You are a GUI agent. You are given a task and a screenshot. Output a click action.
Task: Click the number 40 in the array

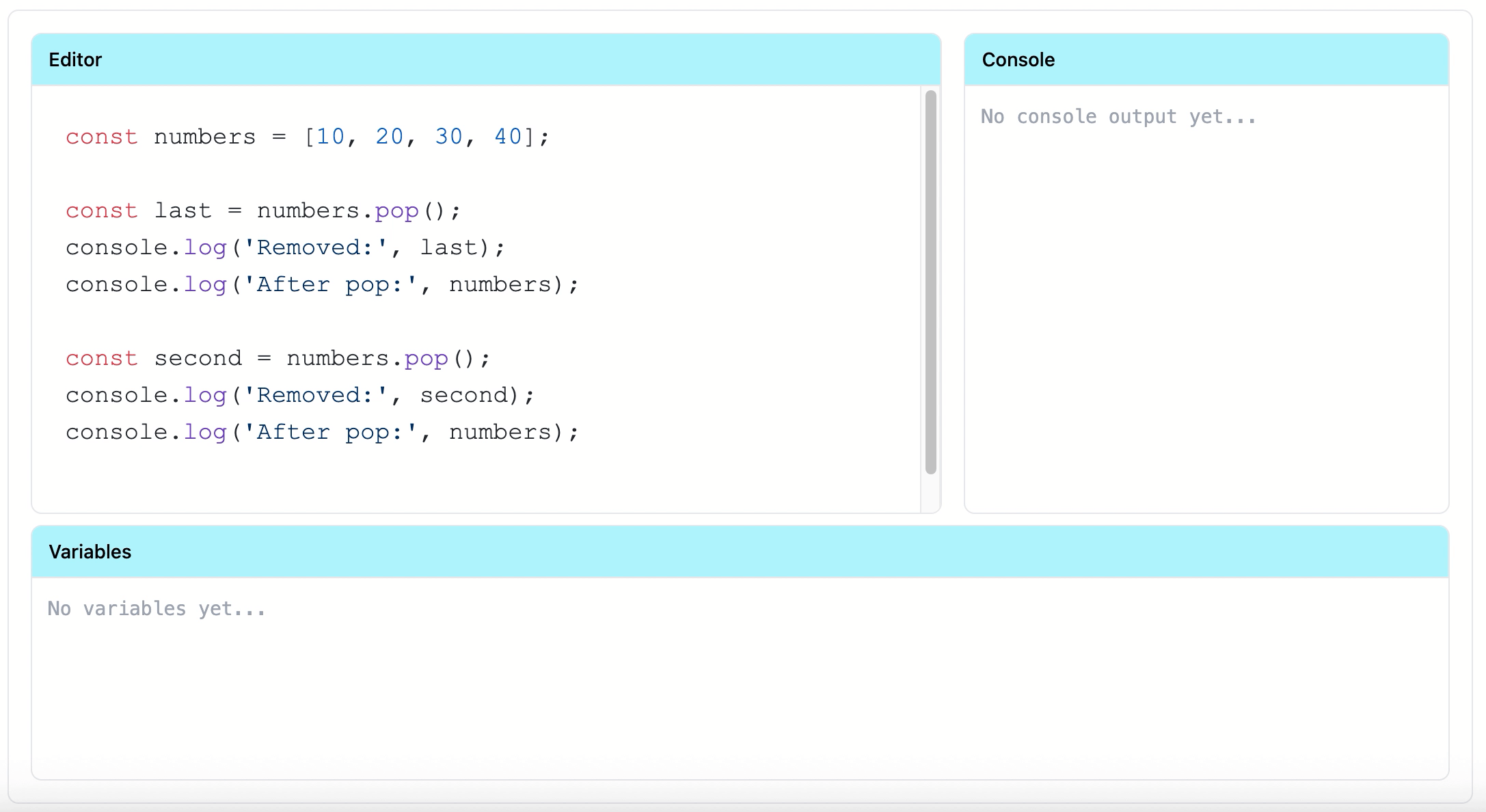point(508,137)
